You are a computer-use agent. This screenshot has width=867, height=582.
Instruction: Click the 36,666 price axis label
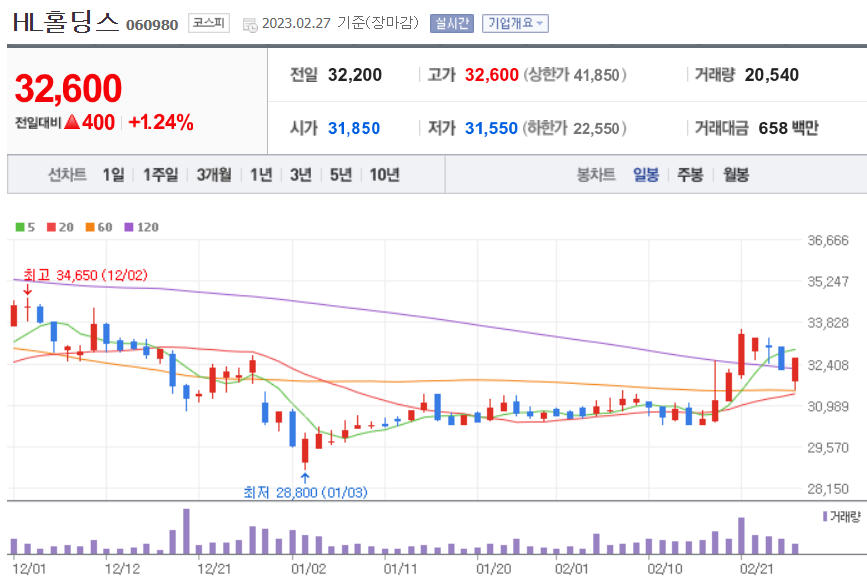[x=828, y=240]
